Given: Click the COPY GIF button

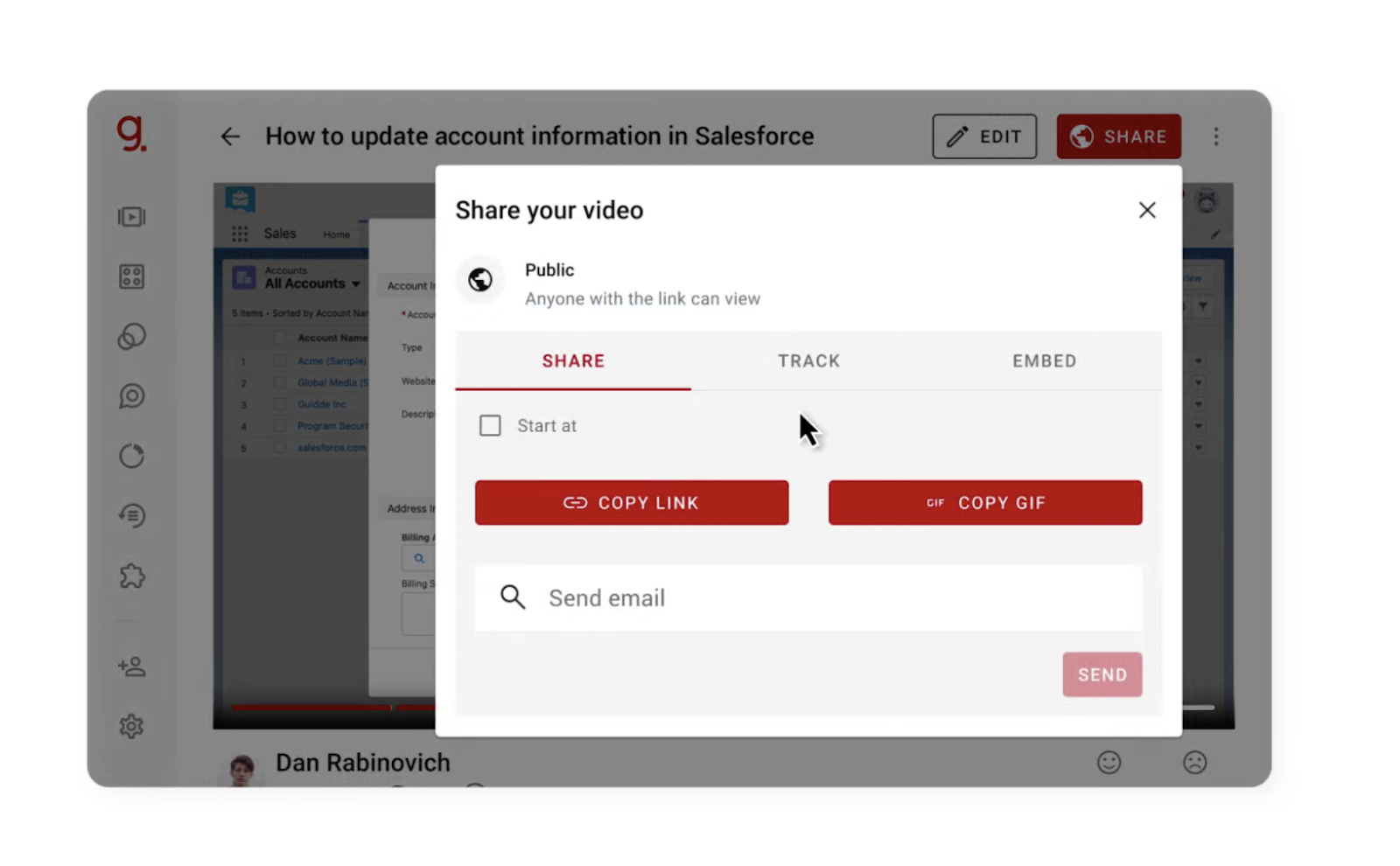Looking at the screenshot, I should tap(984, 502).
